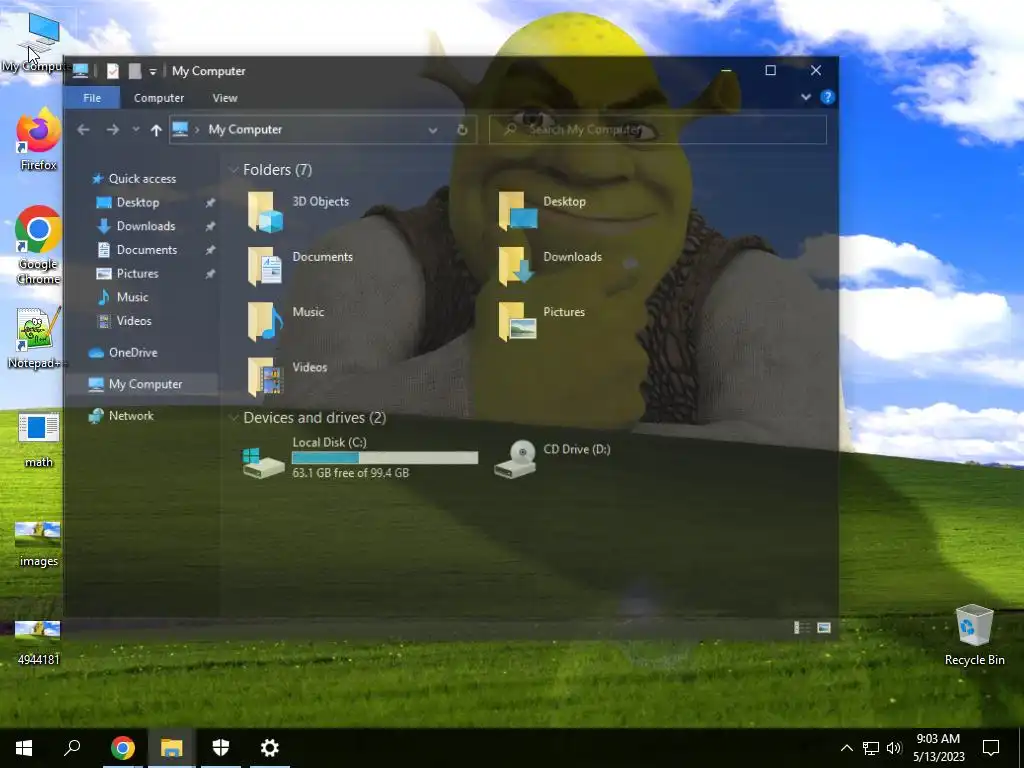This screenshot has width=1024, height=768.
Task: Open the Pictures folder in Folders section
Action: pyautogui.click(x=517, y=321)
